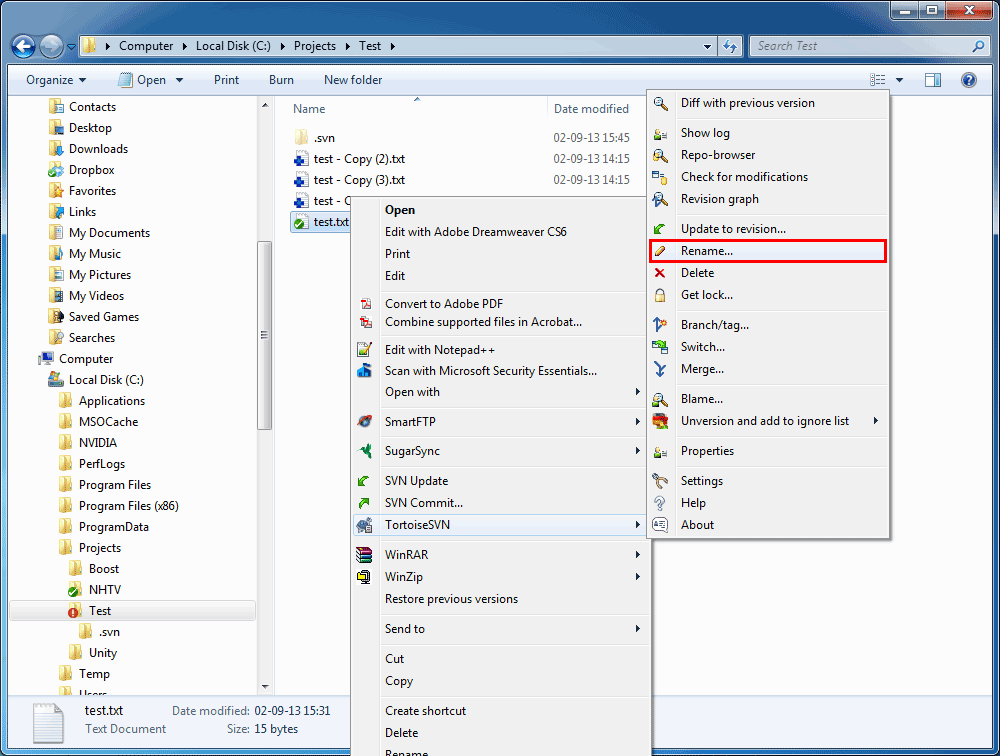
Task: Click the WinZip icon
Action: 364,577
